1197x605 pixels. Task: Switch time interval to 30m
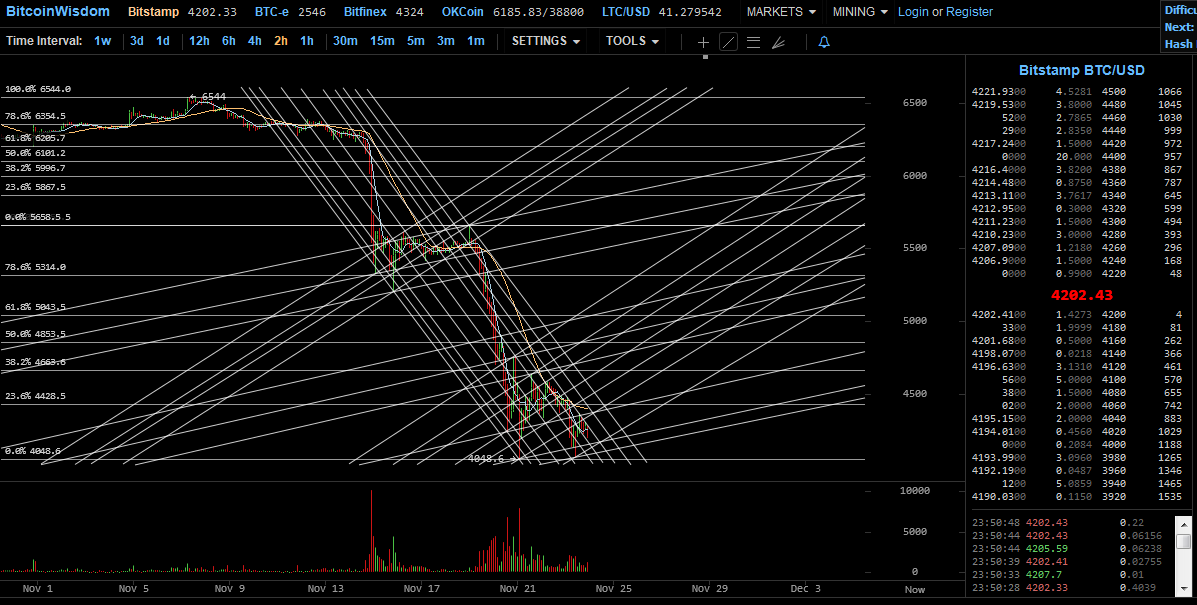(x=345, y=41)
